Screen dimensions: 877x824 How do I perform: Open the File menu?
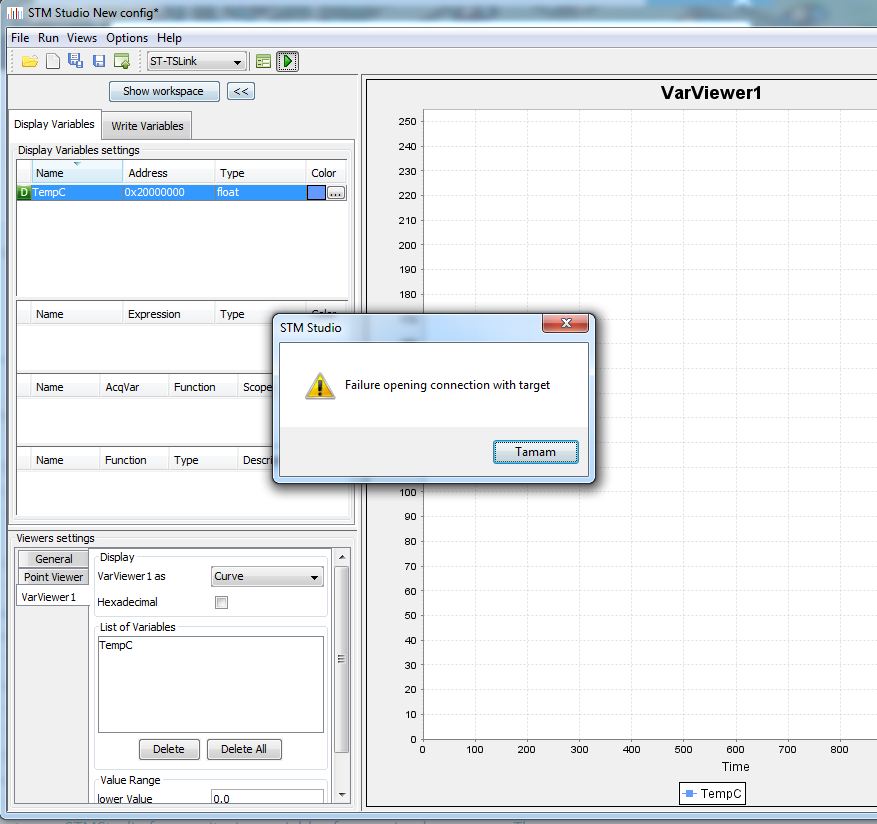coord(20,38)
